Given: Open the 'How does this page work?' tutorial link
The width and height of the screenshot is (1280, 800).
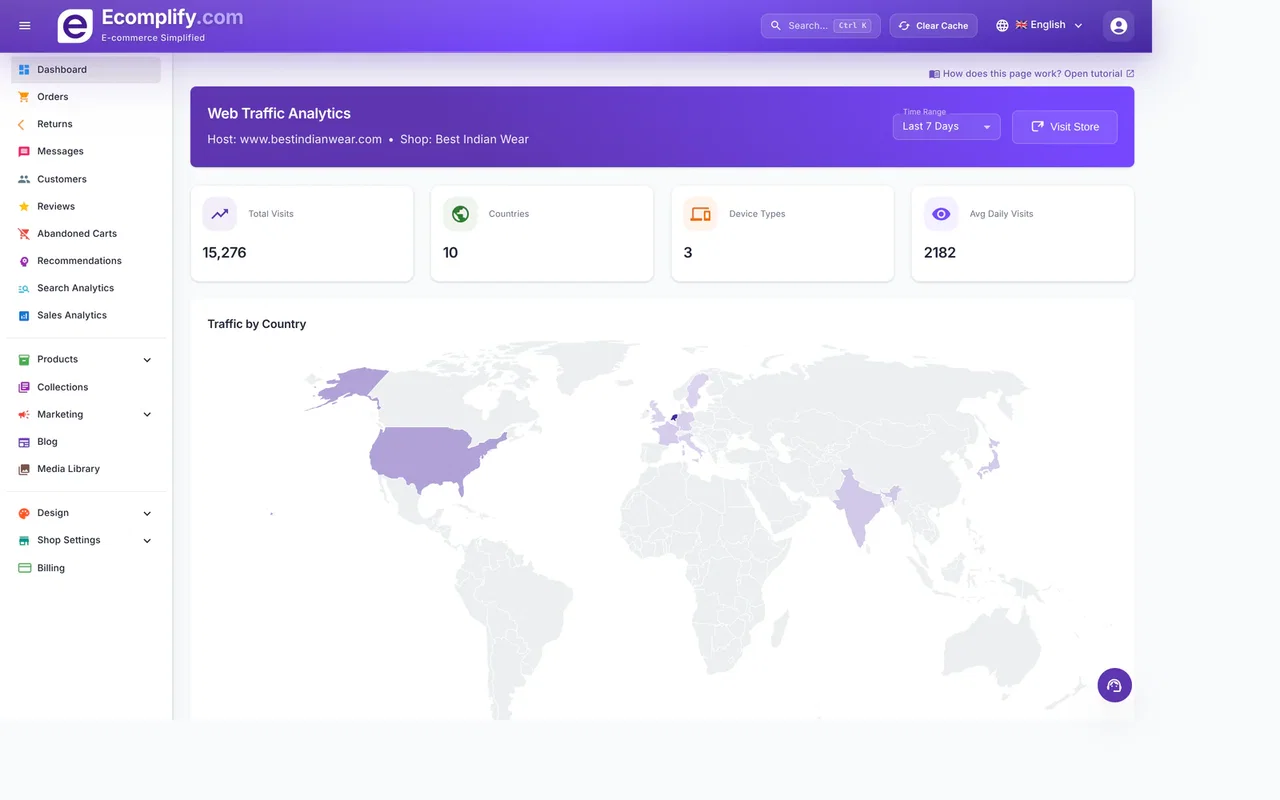Looking at the screenshot, I should point(1032,74).
